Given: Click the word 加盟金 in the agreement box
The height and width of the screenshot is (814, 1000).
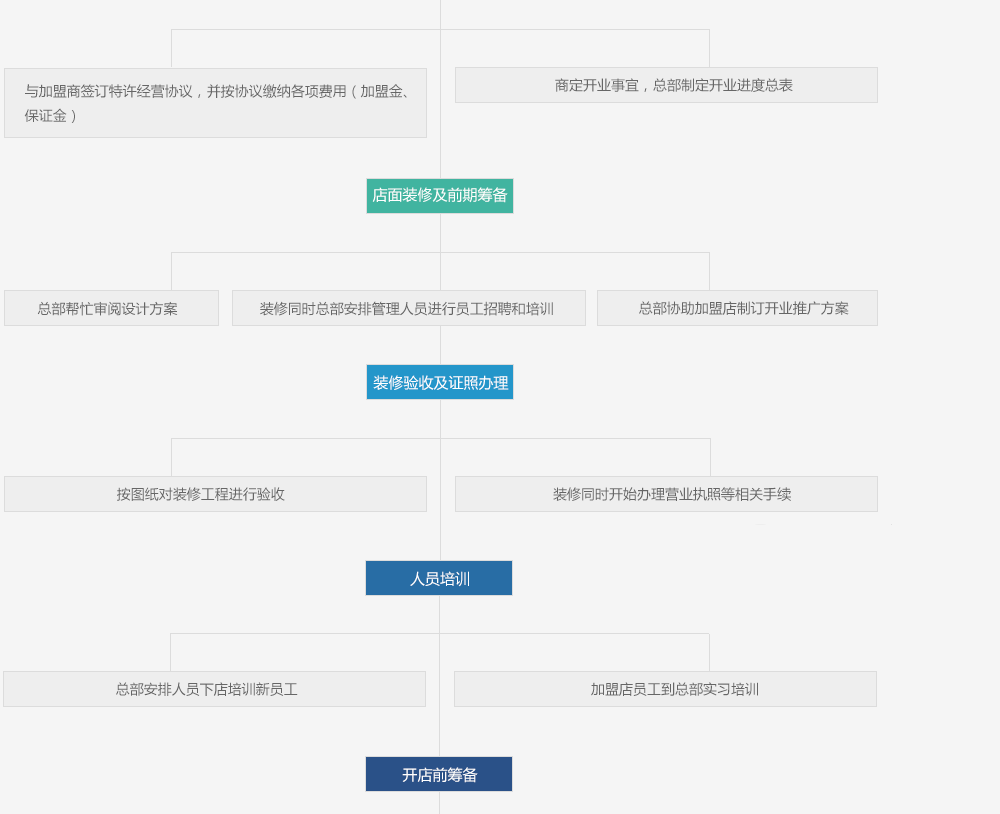Looking at the screenshot, I should [x=381, y=92].
